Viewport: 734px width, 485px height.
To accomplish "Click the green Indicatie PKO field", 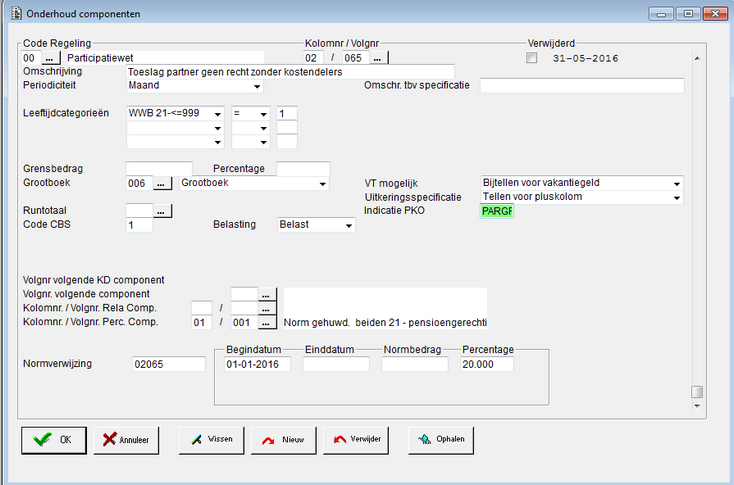I will click(497, 211).
